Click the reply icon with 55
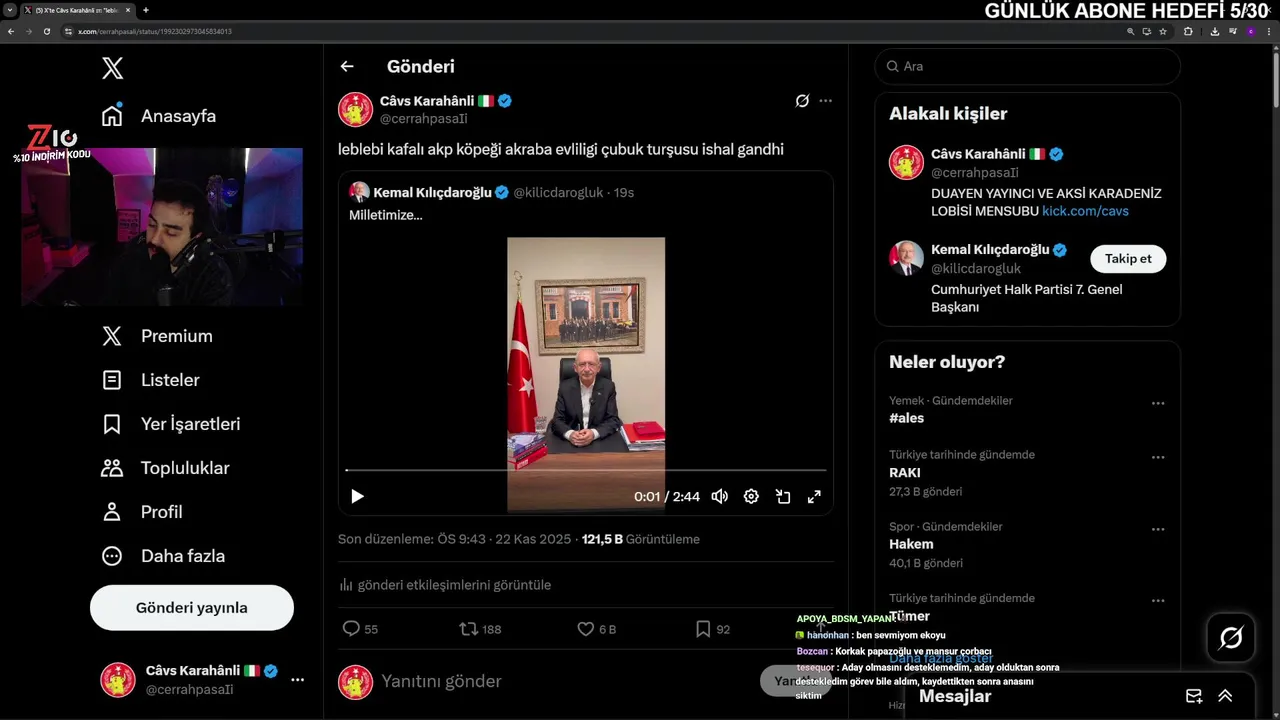Viewport: 1280px width, 720px height. coord(360,629)
